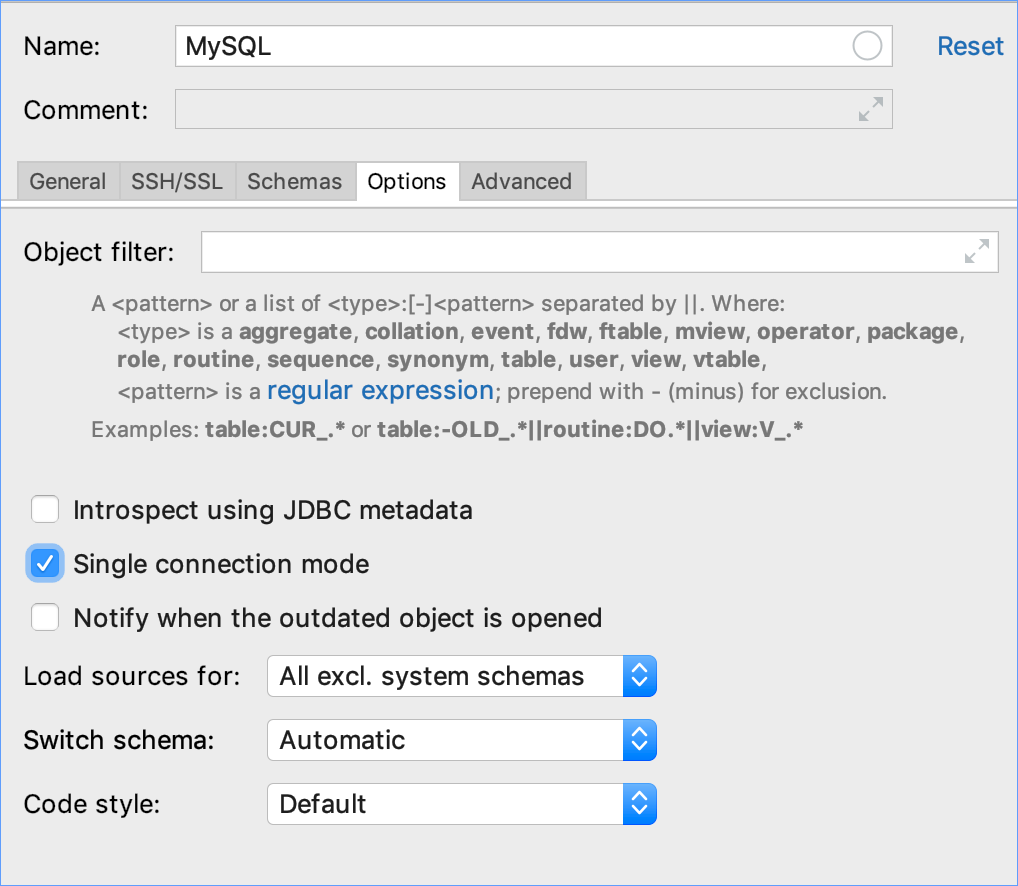Open the Advanced tab
Viewport: 1018px width, 886px height.
(522, 181)
